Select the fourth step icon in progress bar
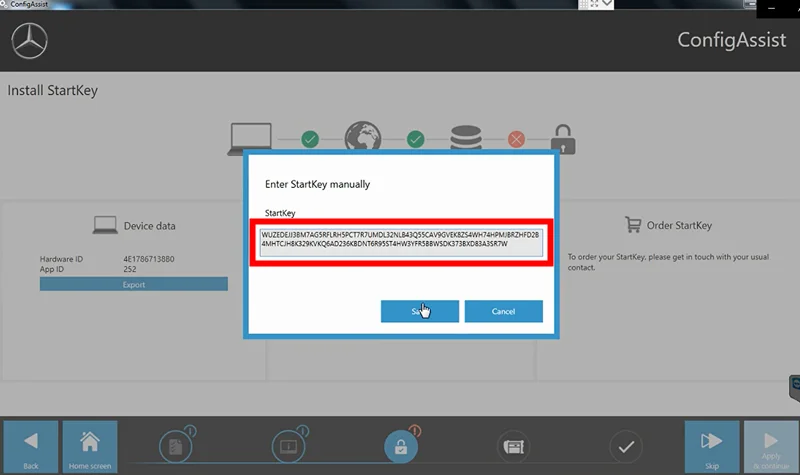 click(x=514, y=447)
